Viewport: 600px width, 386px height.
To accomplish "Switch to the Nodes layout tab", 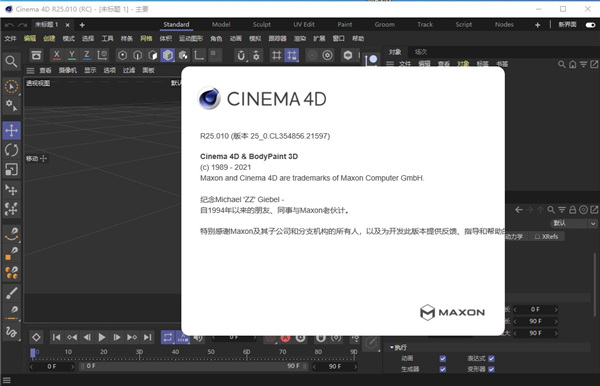I will pos(504,24).
